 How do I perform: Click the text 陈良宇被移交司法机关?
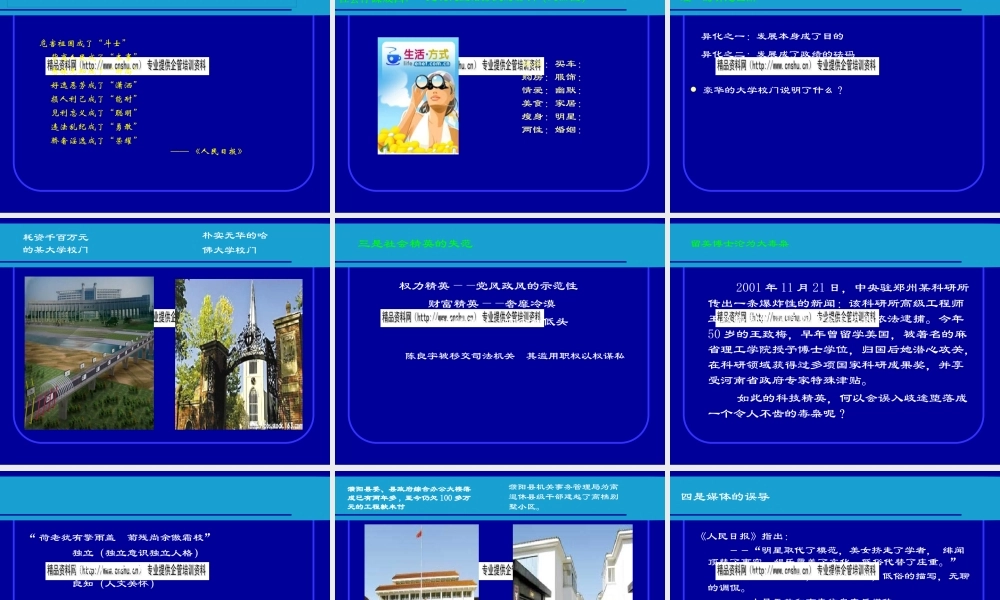[460, 356]
